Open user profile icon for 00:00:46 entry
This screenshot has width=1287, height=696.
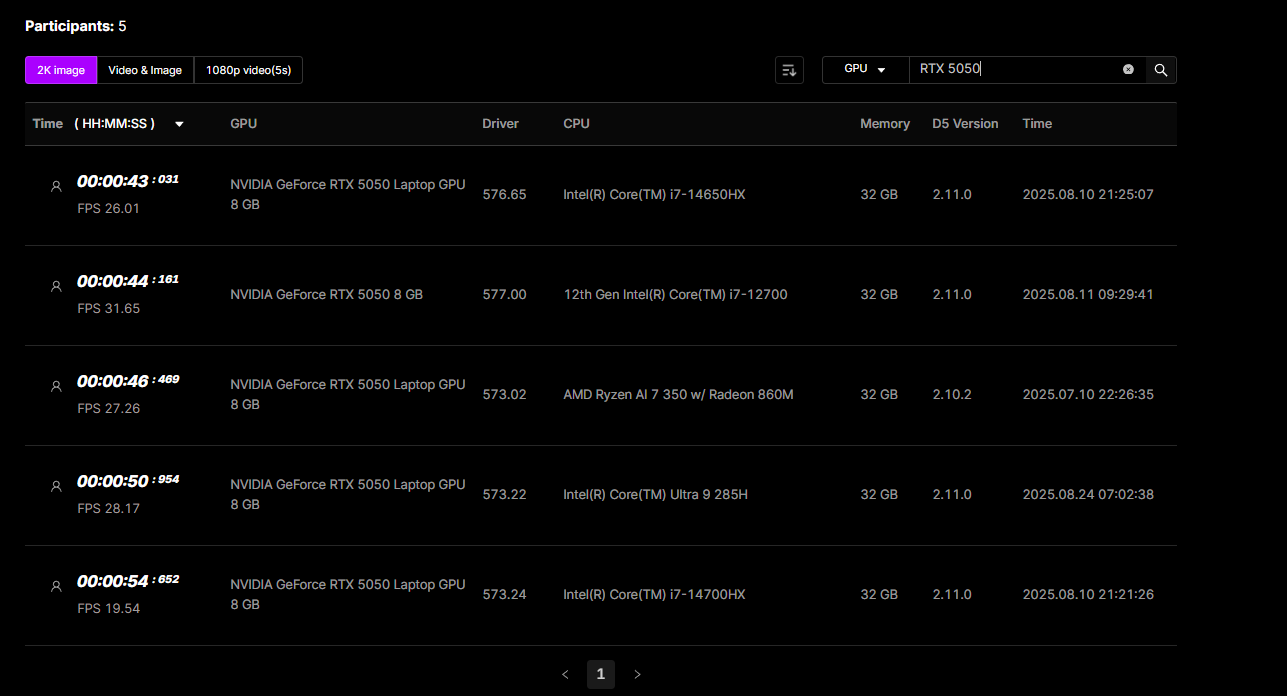click(x=56, y=386)
